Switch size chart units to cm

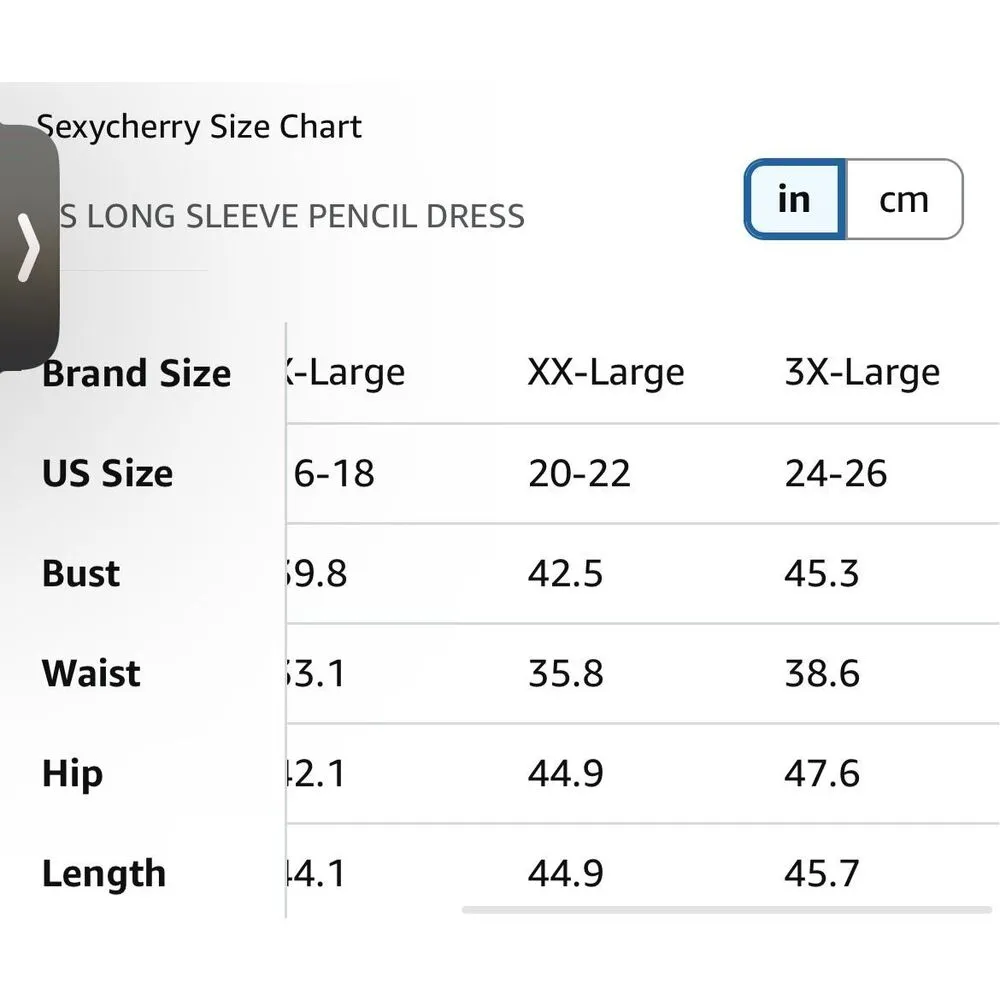tap(904, 199)
